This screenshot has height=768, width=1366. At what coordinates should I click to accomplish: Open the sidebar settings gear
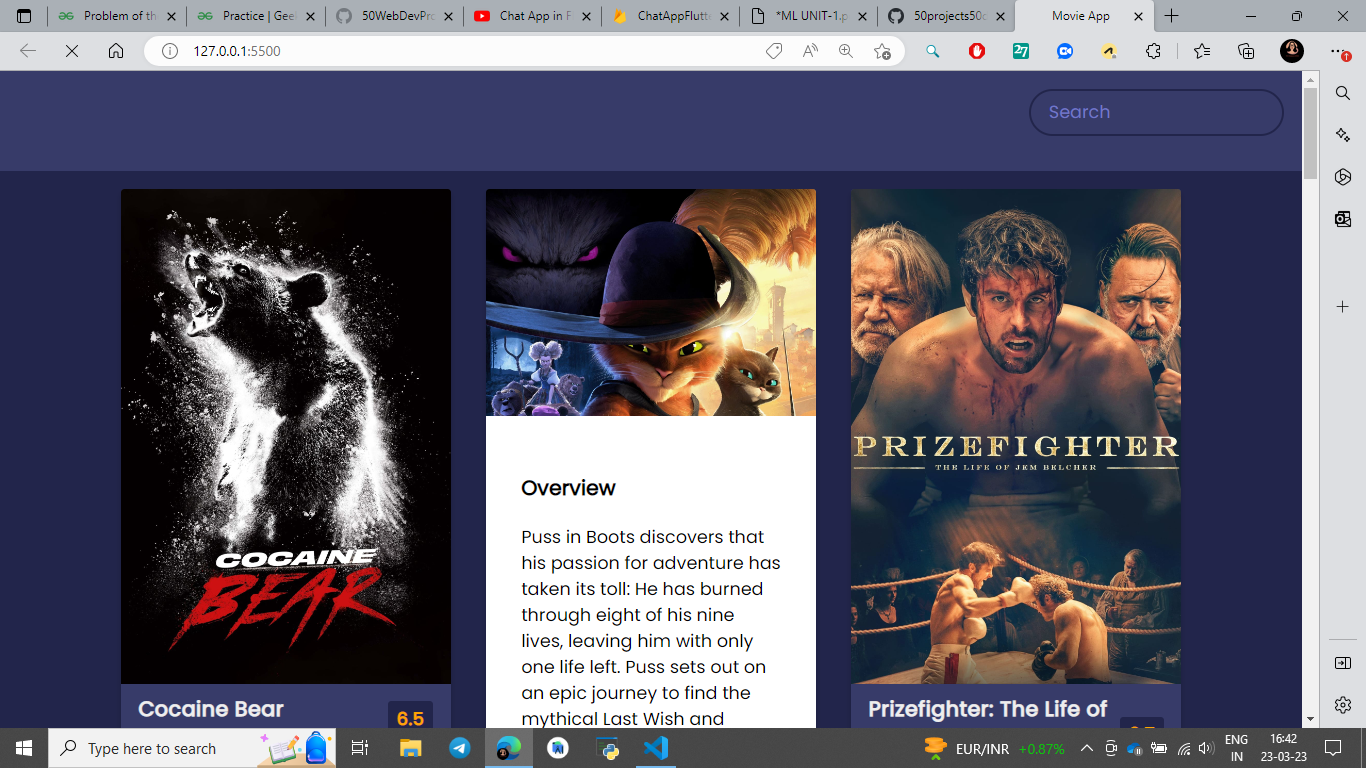1343,705
